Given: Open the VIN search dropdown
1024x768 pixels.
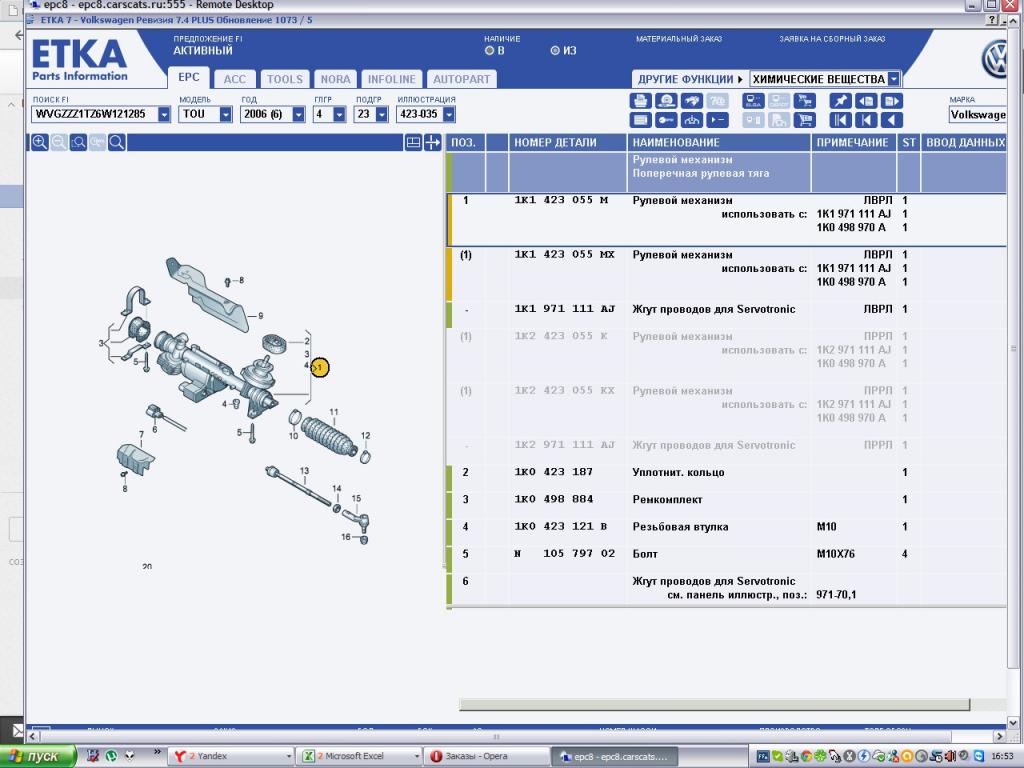Looking at the screenshot, I should (x=164, y=114).
